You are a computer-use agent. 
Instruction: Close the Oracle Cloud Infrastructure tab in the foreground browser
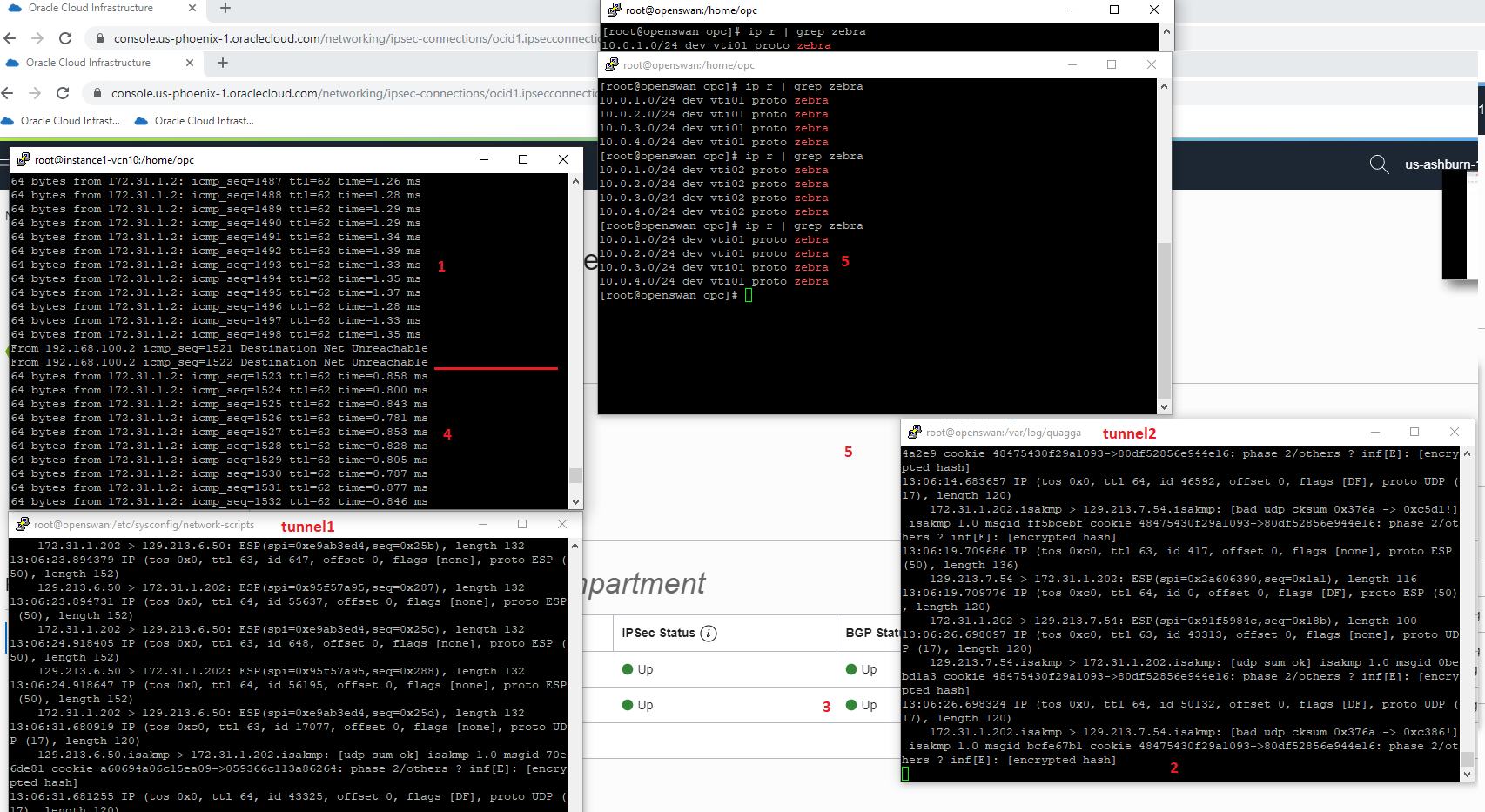190,63
